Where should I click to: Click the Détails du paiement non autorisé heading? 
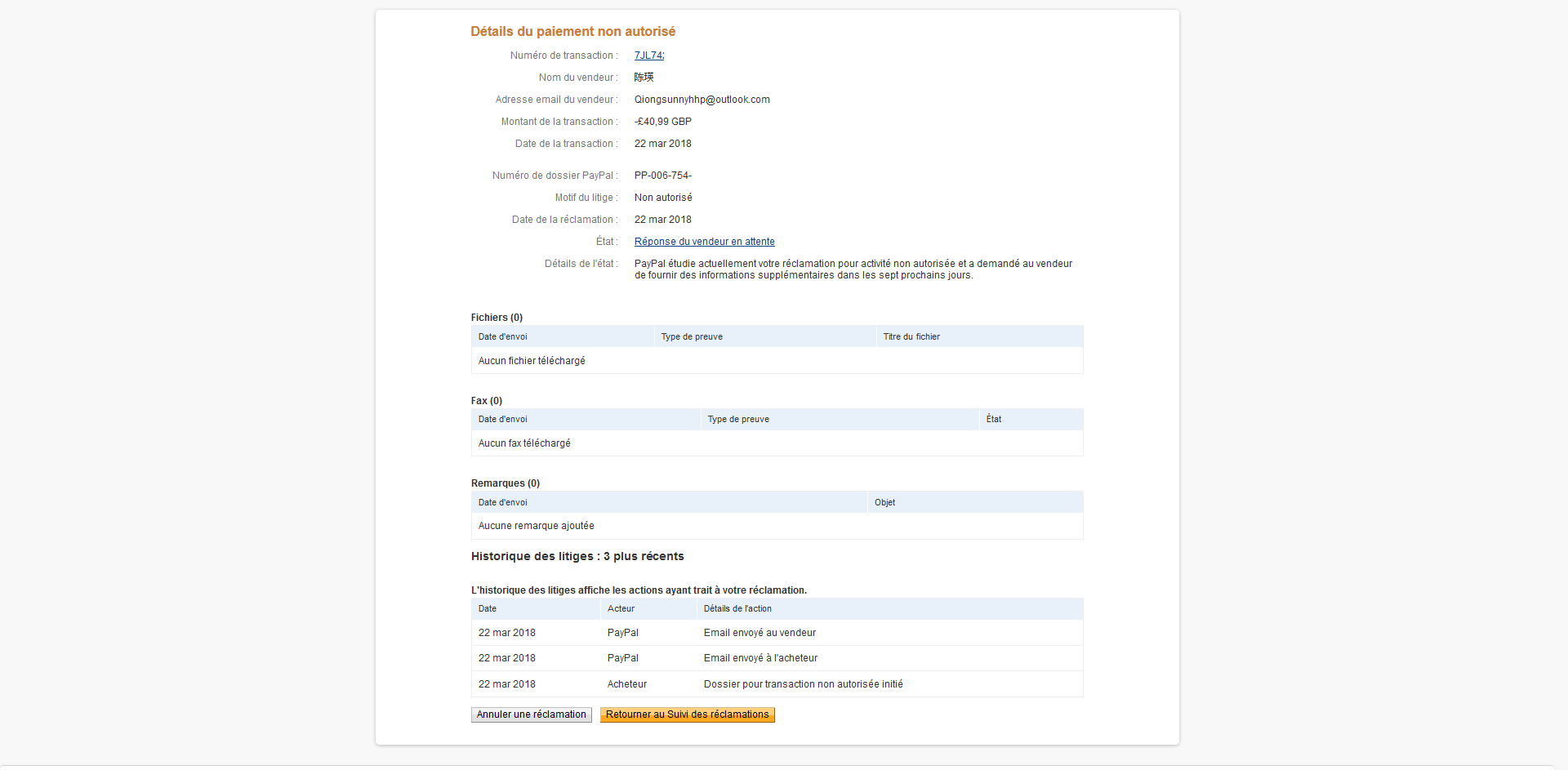572,32
